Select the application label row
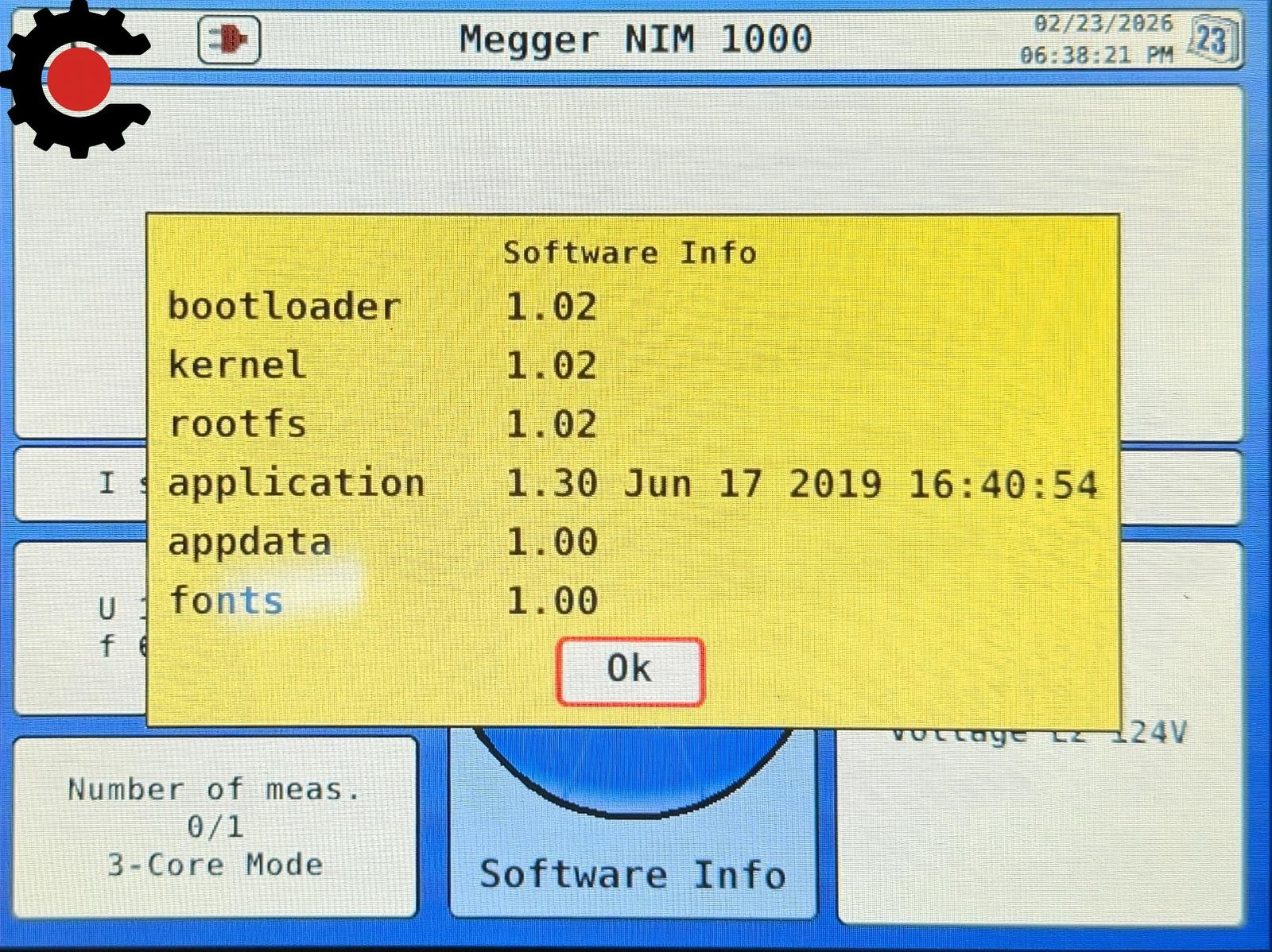 296,484
